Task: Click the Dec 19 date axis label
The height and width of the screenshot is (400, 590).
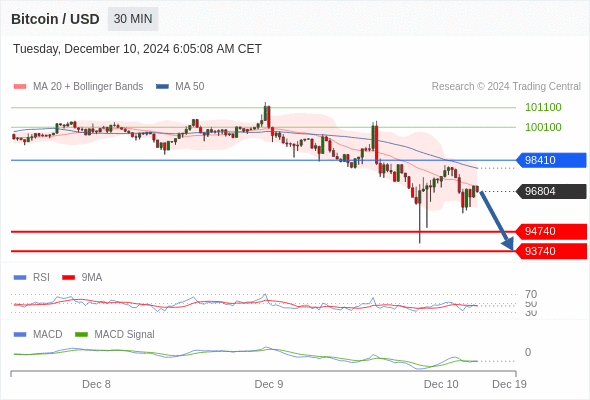Action: tap(509, 385)
